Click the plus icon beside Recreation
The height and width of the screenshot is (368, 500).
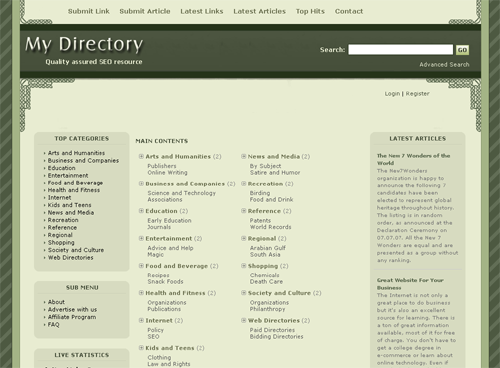coord(244,183)
